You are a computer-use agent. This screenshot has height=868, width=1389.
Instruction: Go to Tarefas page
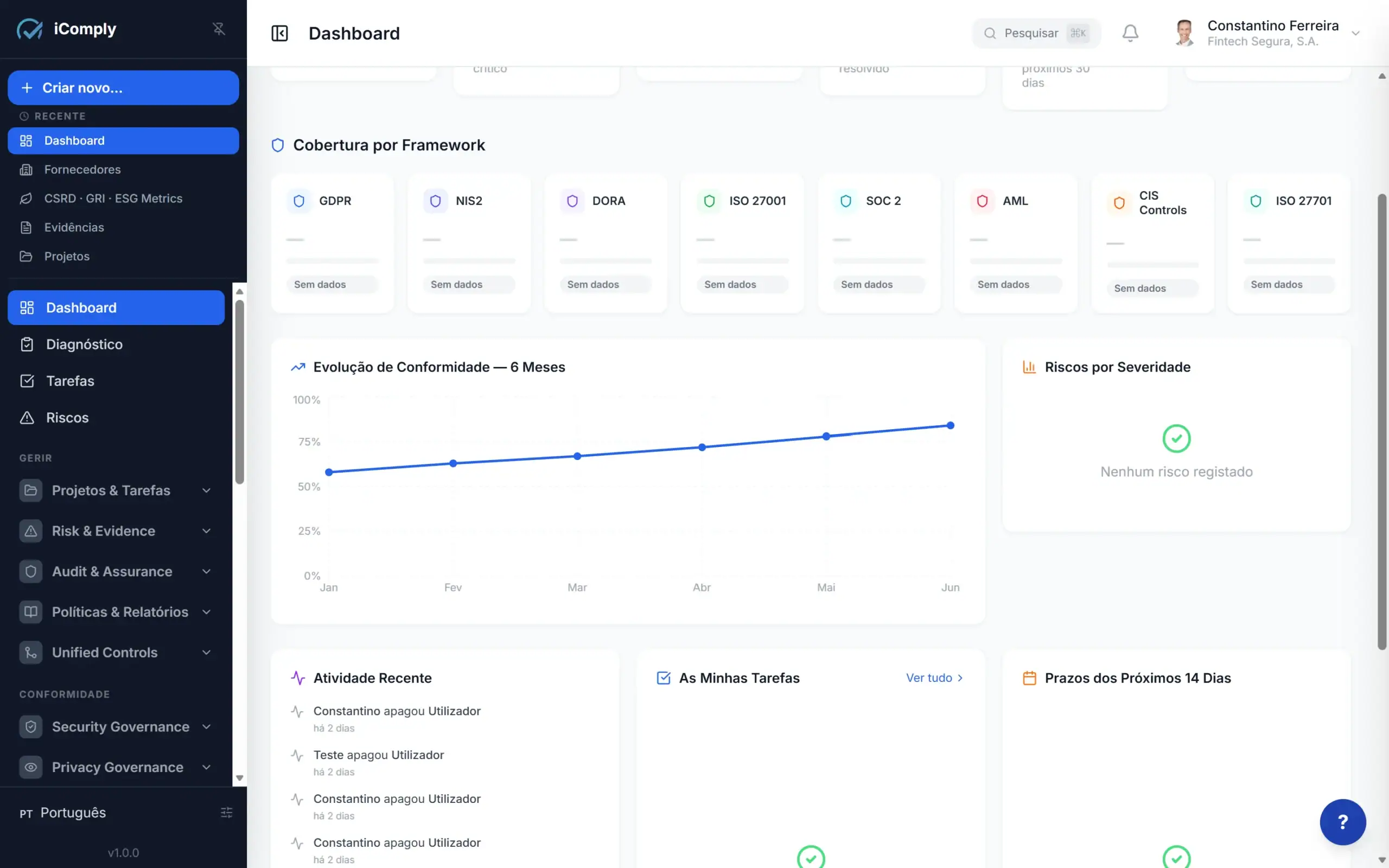pos(116,381)
